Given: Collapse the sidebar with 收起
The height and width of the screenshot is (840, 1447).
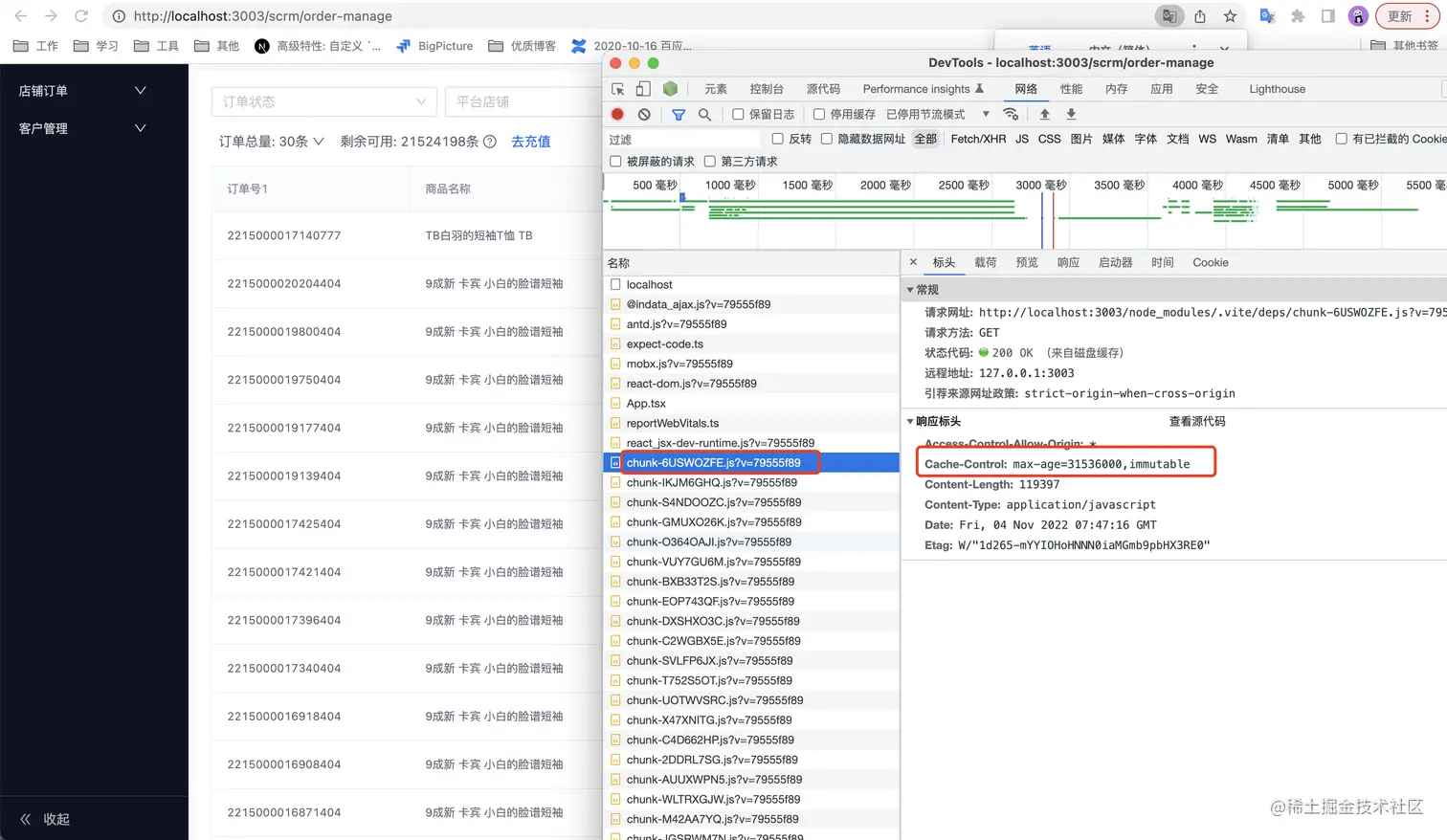Looking at the screenshot, I should tap(45, 819).
